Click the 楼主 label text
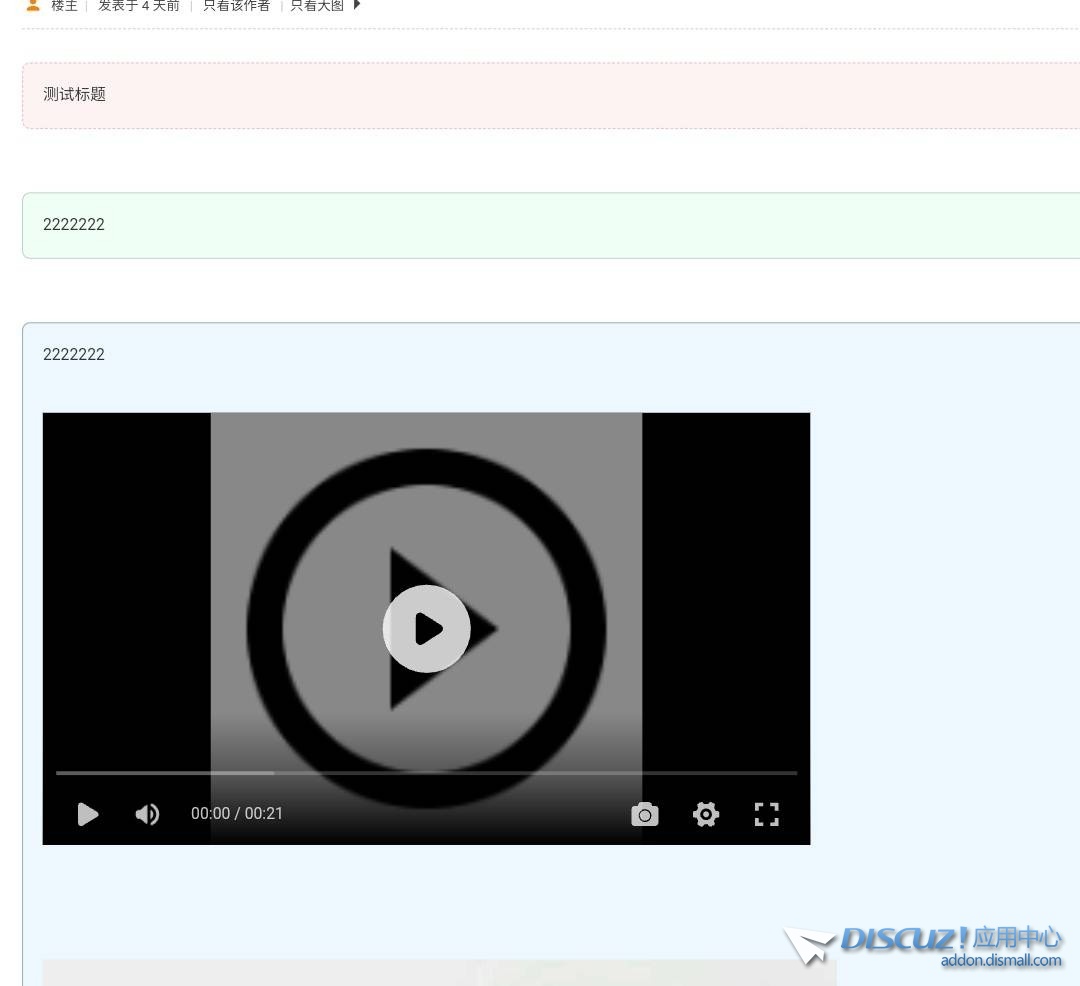Screen dimensions: 1080x986 64,6
